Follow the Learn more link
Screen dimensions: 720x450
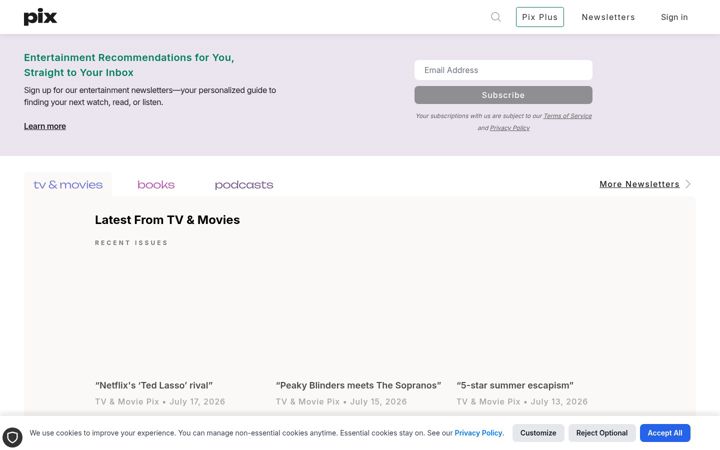pos(45,126)
